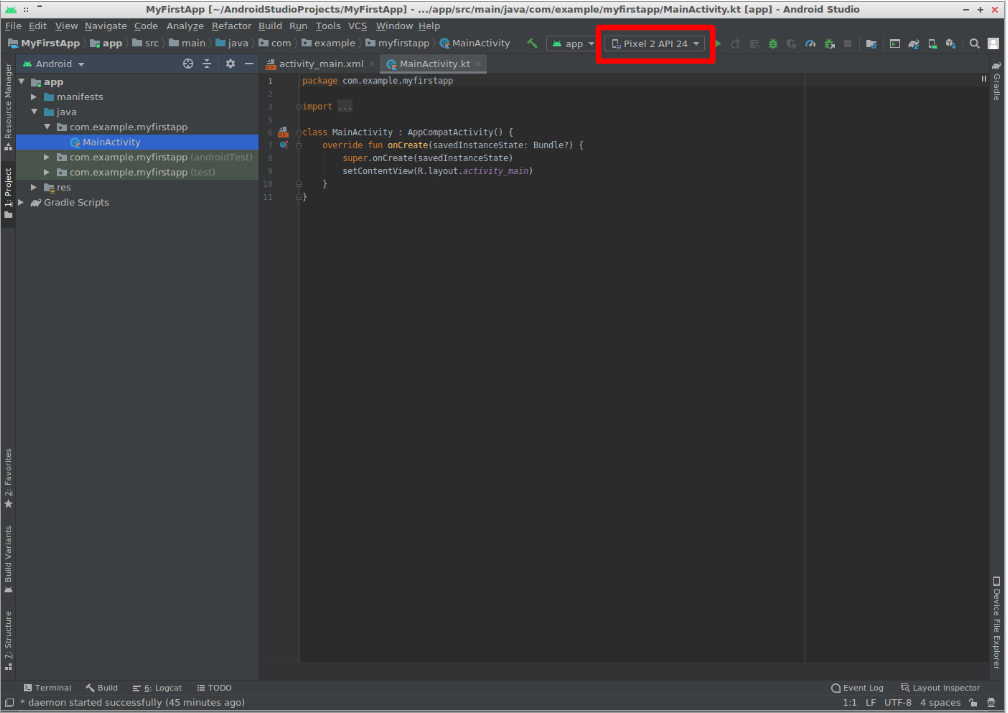Toggle the Build Variants tool window
Viewport: 1008px width, 713px height.
8,559
